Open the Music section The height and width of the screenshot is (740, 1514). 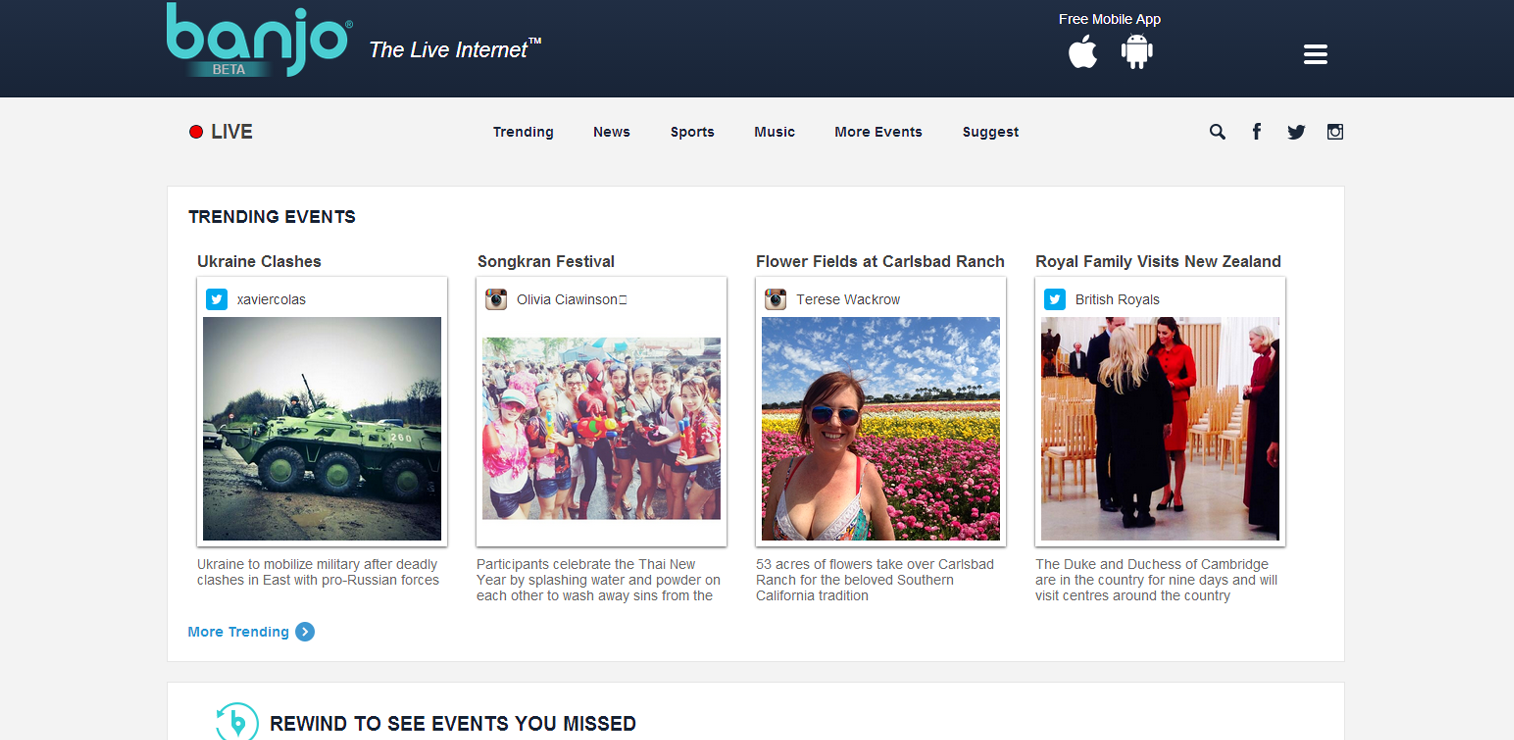(x=774, y=132)
